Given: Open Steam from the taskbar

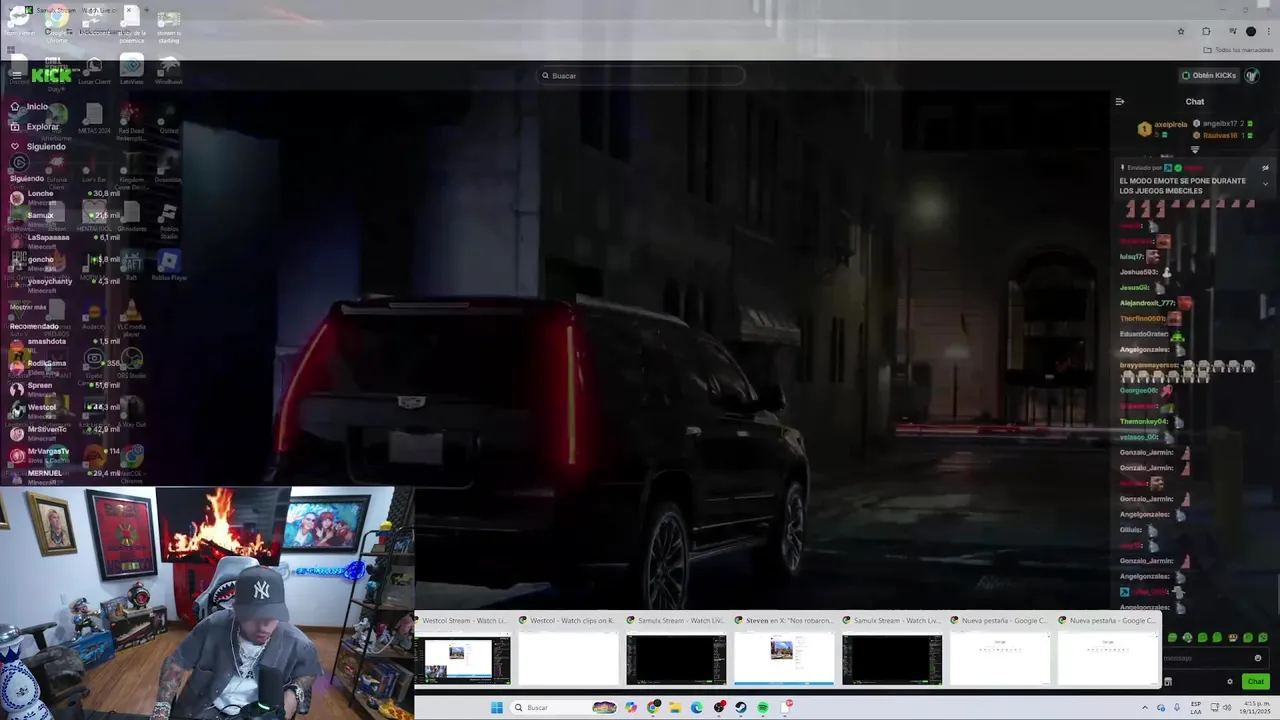Looking at the screenshot, I should [x=741, y=708].
